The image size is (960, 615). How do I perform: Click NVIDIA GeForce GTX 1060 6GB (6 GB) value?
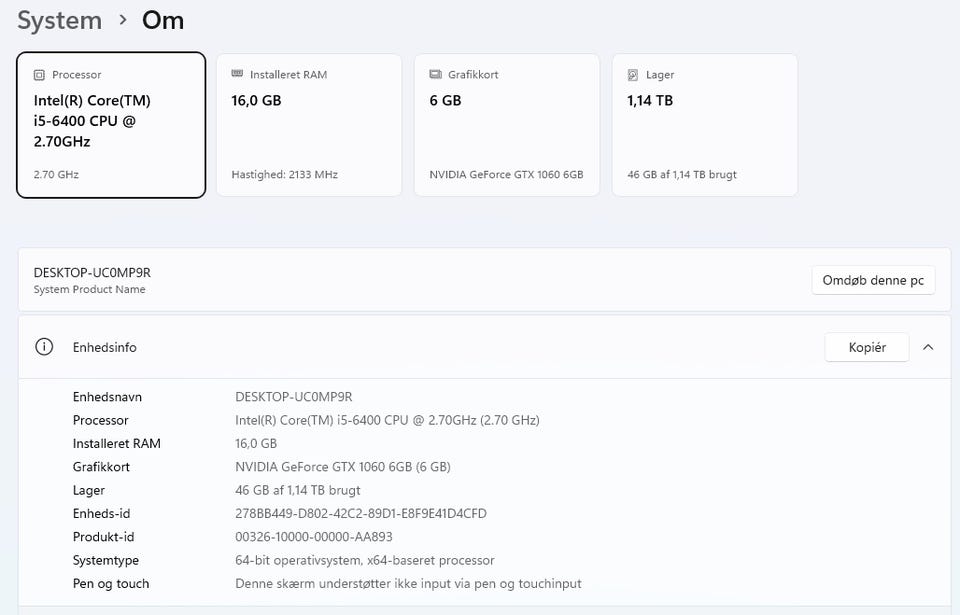pos(343,467)
